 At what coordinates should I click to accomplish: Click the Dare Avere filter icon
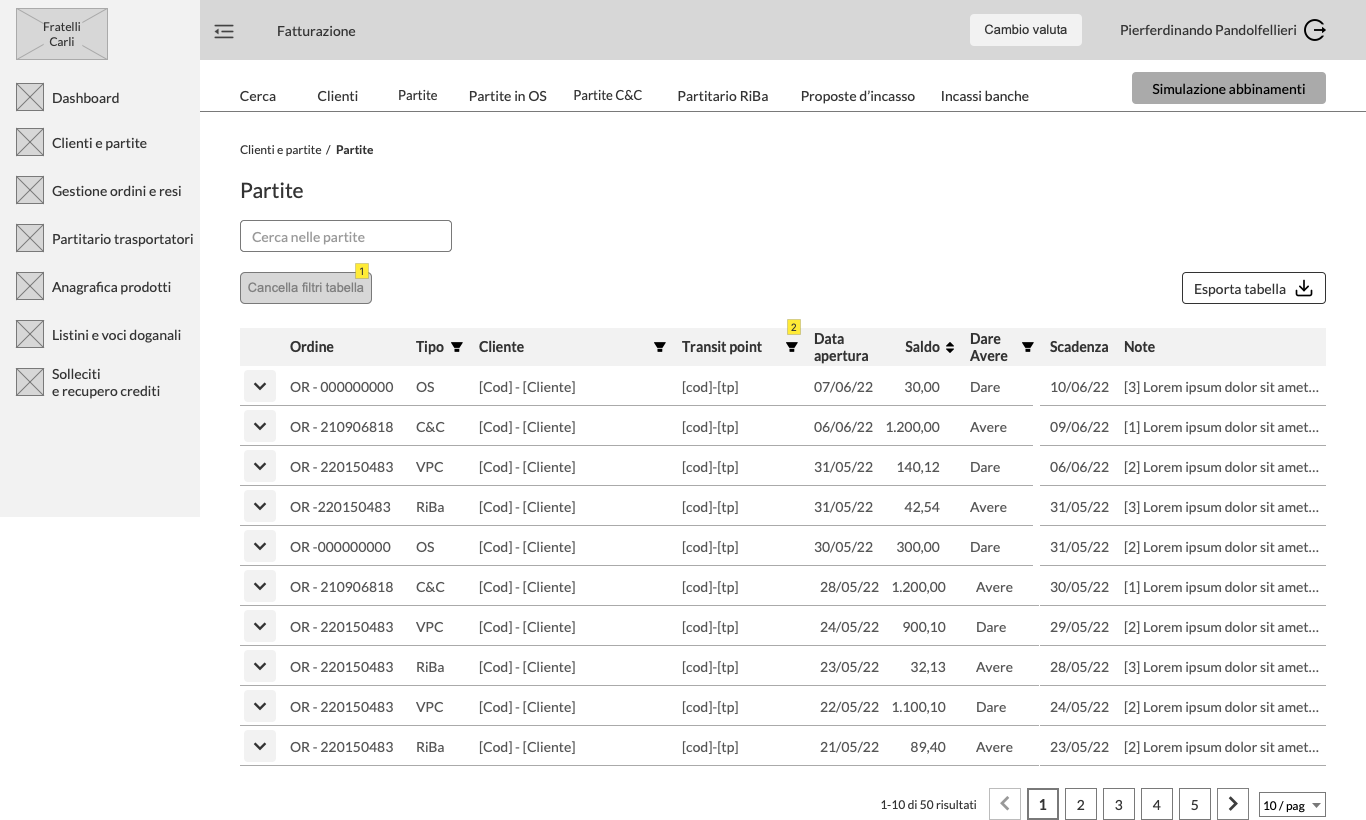[x=1027, y=347]
